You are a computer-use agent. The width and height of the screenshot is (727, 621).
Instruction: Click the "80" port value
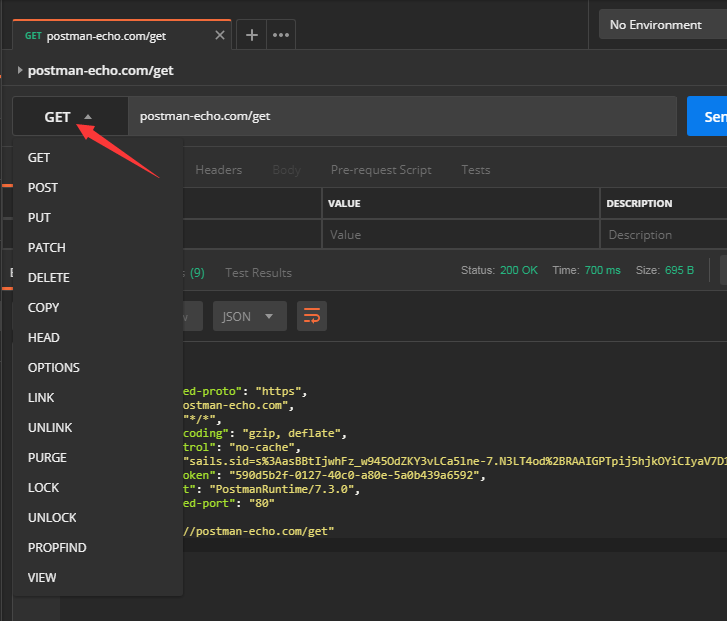pos(261,503)
